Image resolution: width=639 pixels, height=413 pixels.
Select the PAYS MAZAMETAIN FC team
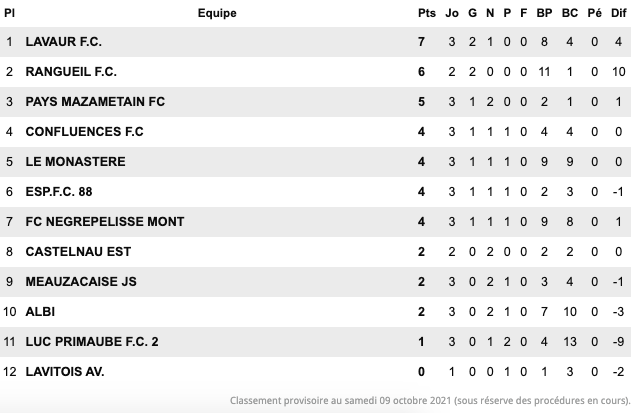[96, 102]
